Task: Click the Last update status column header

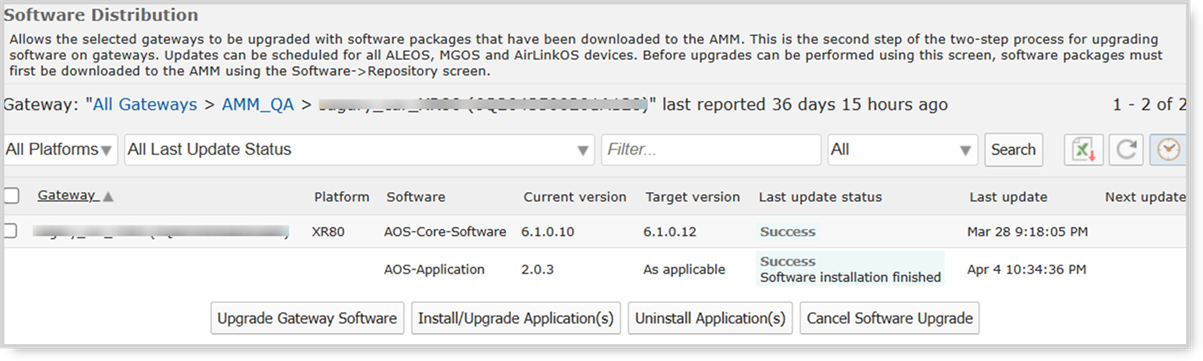Action: coord(820,197)
